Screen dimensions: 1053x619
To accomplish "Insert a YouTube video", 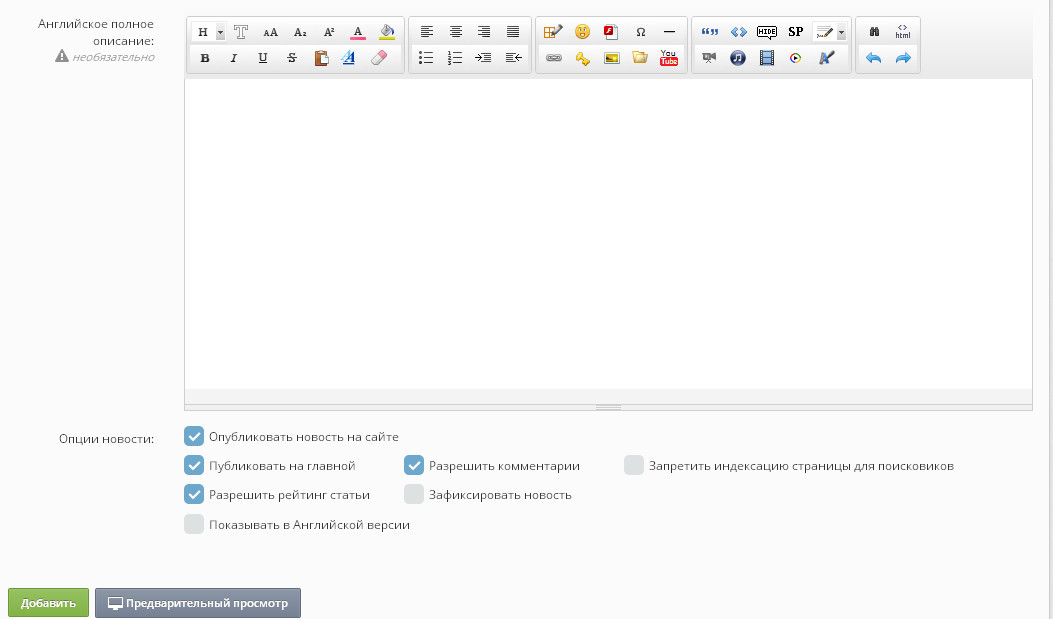I will [x=669, y=58].
